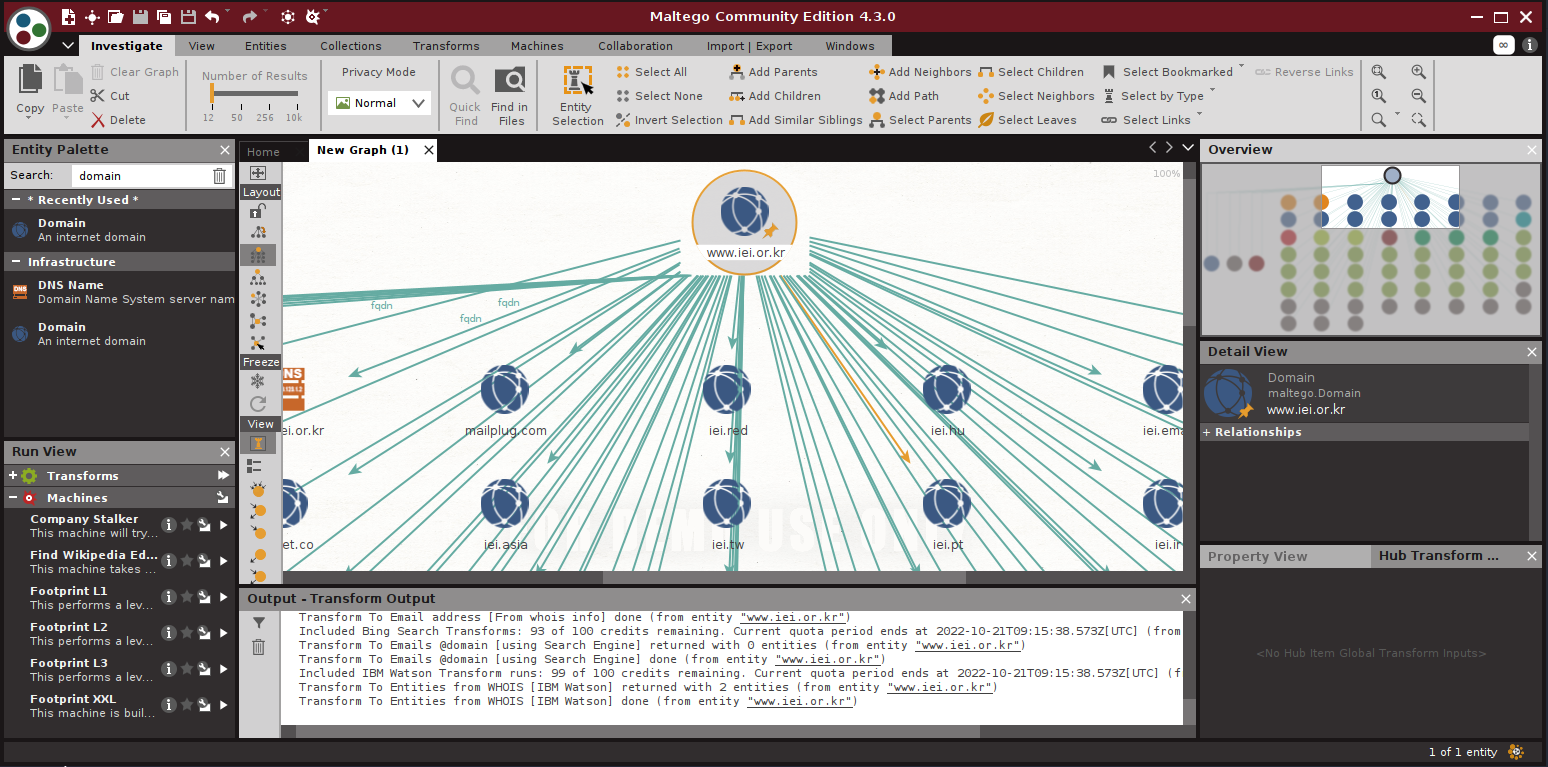Clear Transform Output with trash icon
The image size is (1548, 767).
(x=259, y=647)
